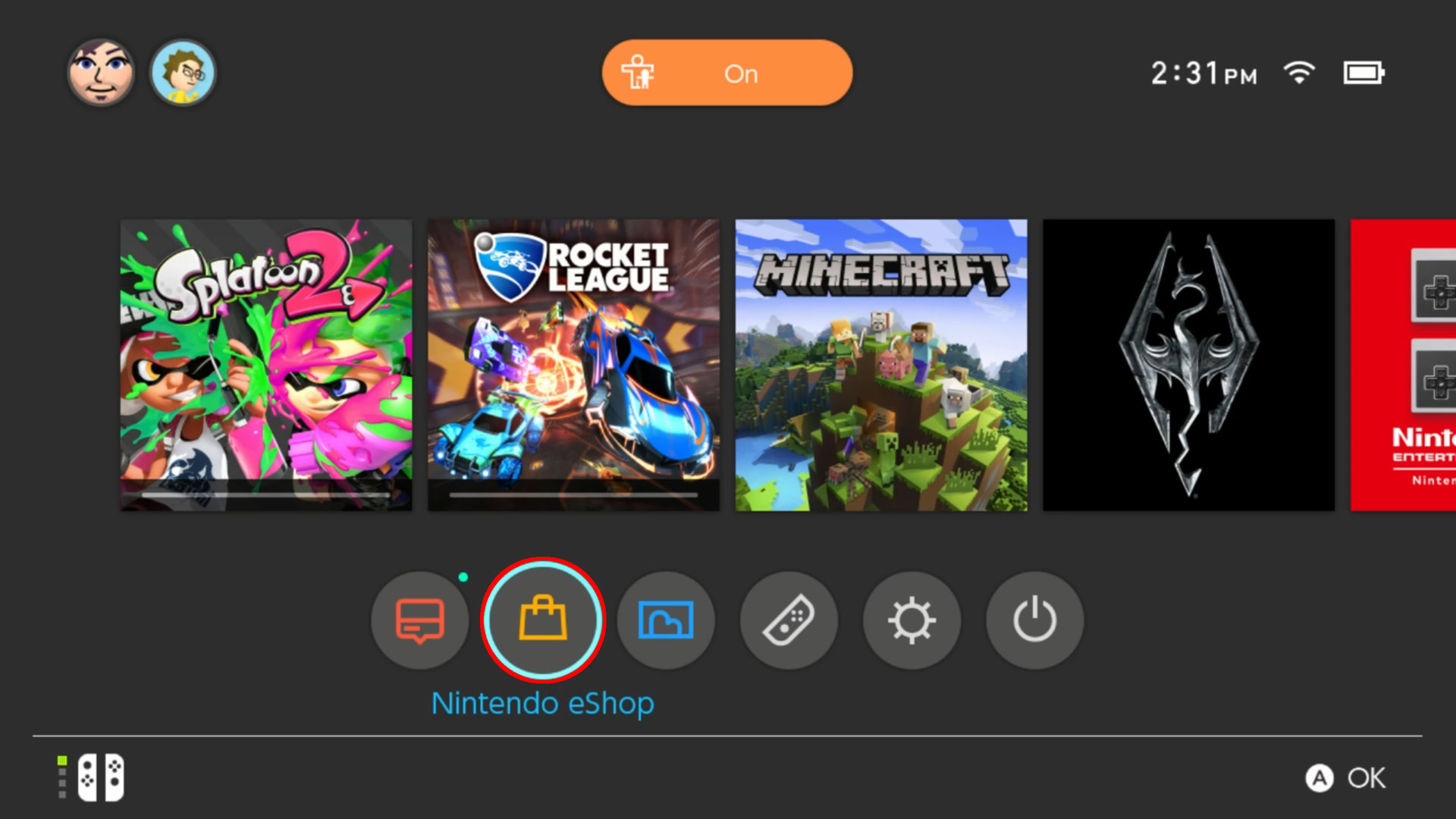Viewport: 1456px width, 819px height.
Task: Open System Settings gear icon
Action: tap(911, 618)
